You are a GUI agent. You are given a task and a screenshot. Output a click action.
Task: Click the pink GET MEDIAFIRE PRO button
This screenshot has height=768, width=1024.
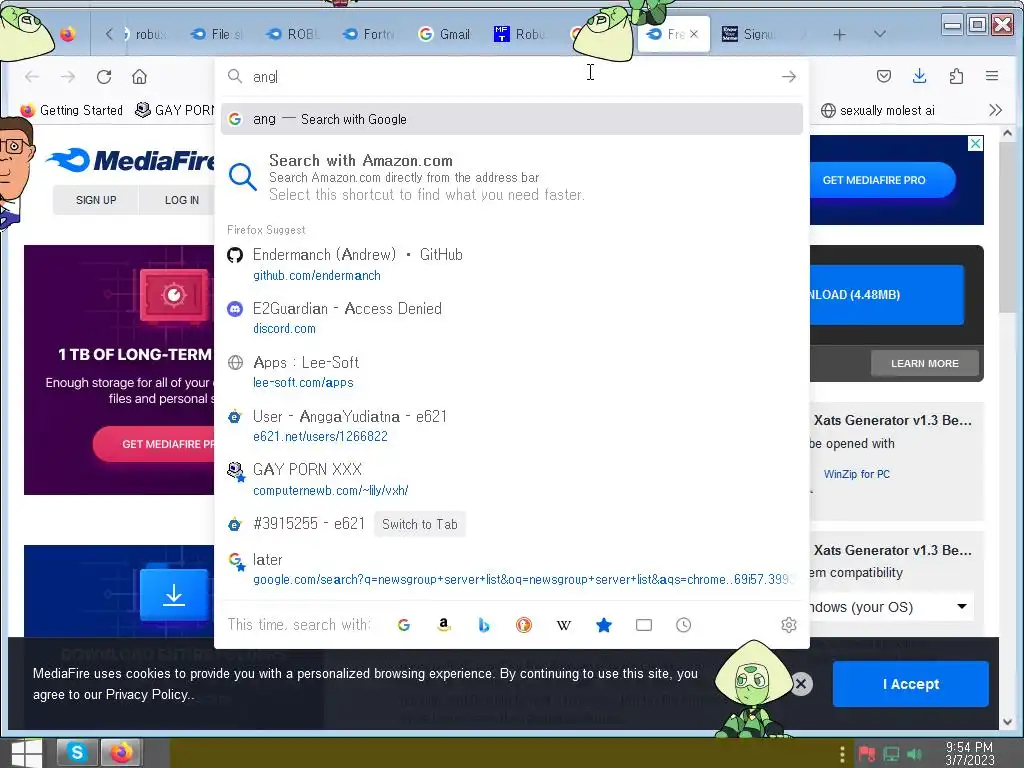155,444
